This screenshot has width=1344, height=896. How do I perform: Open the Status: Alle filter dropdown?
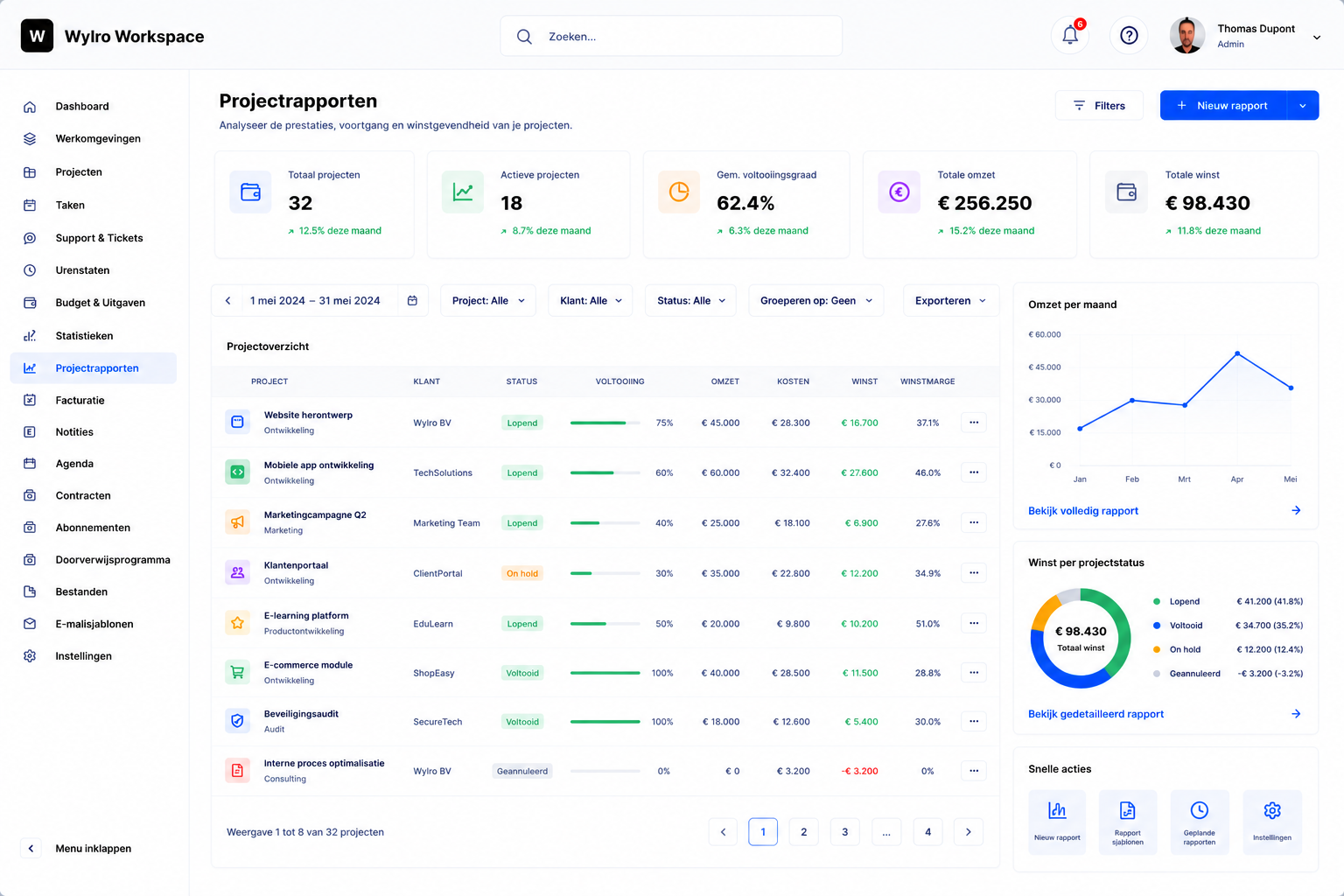click(691, 300)
